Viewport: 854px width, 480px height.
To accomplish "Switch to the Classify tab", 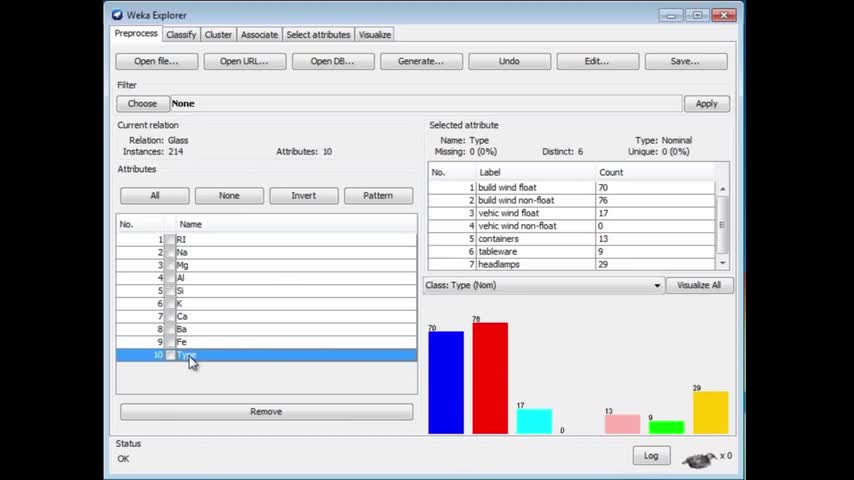I will pos(181,34).
